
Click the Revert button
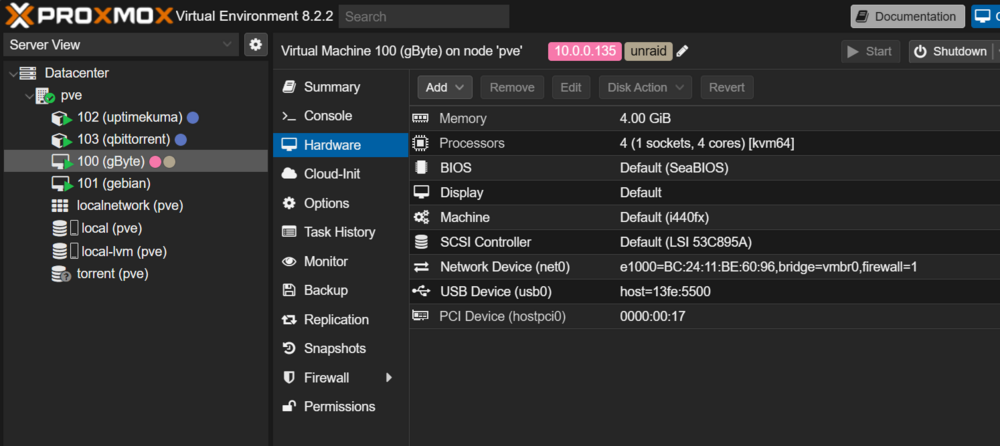click(727, 87)
